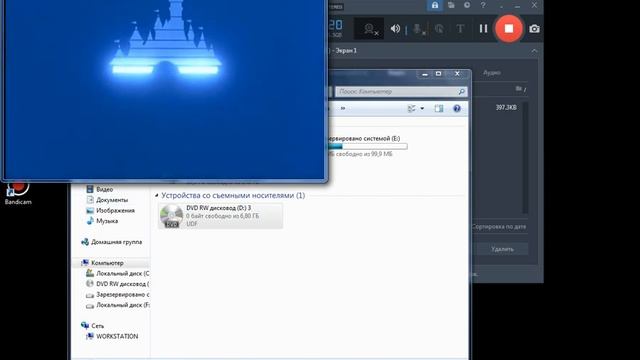
Task: Collapse the Экран 1 panel with the chevron
Action: [x=534, y=51]
